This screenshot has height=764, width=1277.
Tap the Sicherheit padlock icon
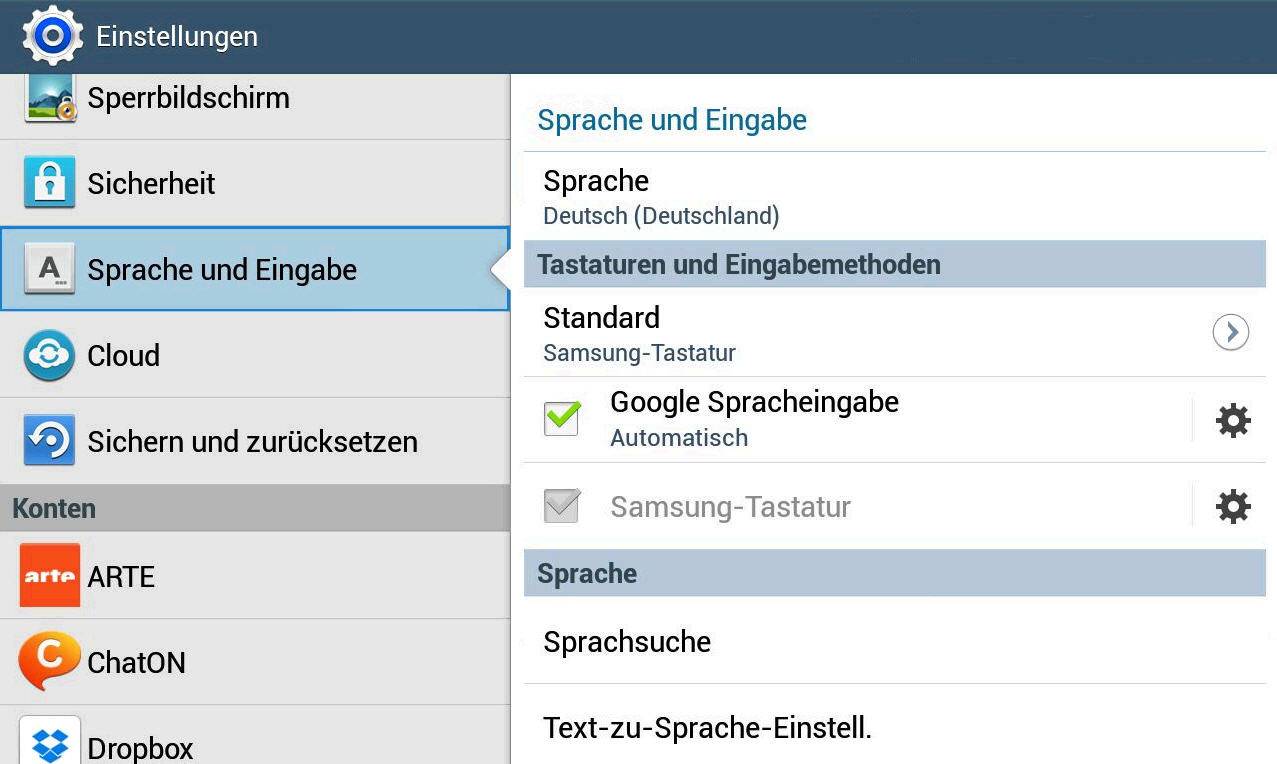[x=50, y=183]
